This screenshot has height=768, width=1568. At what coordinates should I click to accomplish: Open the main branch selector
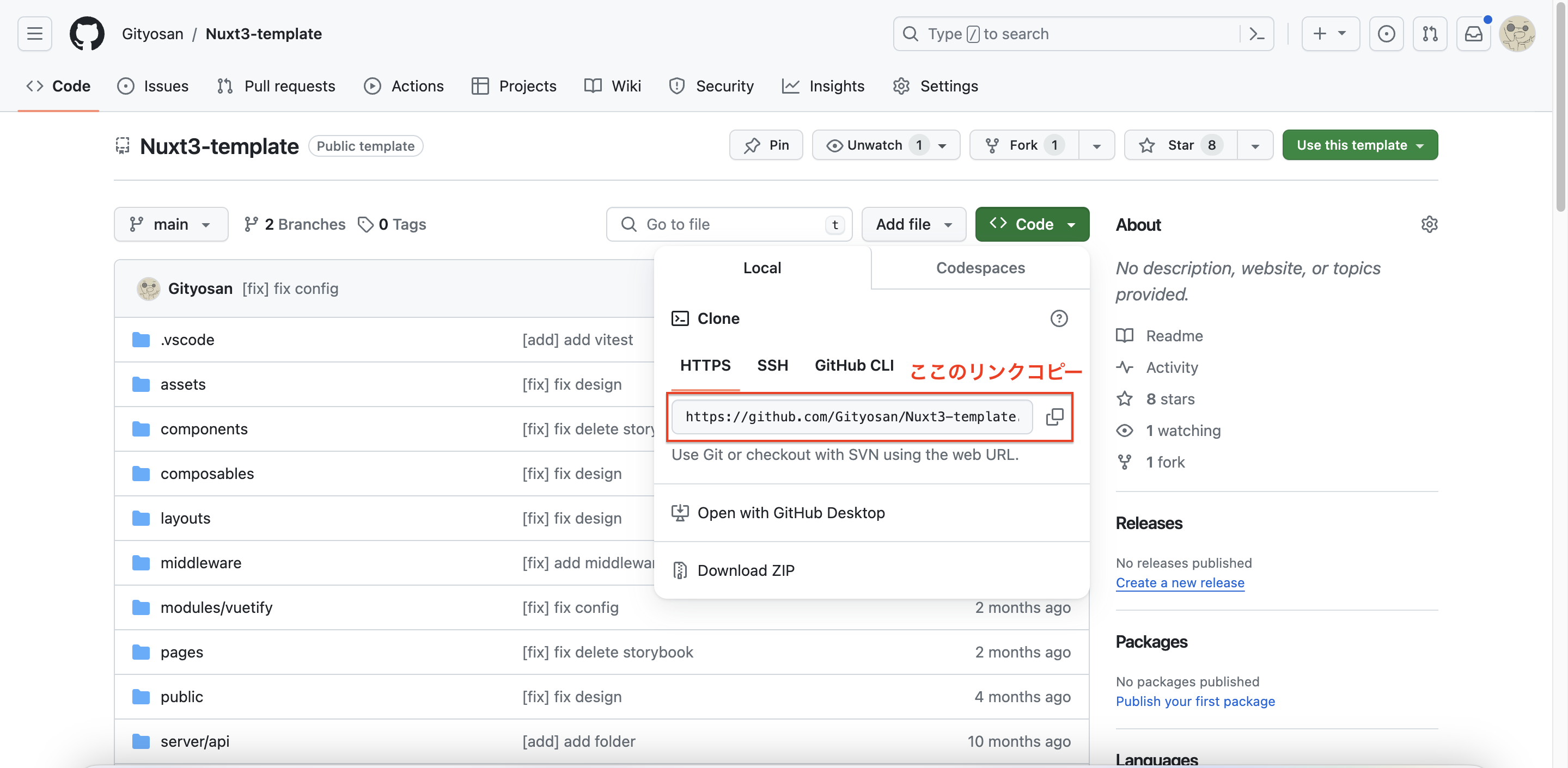(x=171, y=224)
